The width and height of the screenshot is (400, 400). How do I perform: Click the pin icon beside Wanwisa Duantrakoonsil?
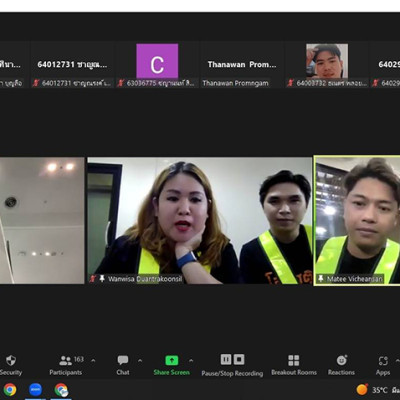102,278
